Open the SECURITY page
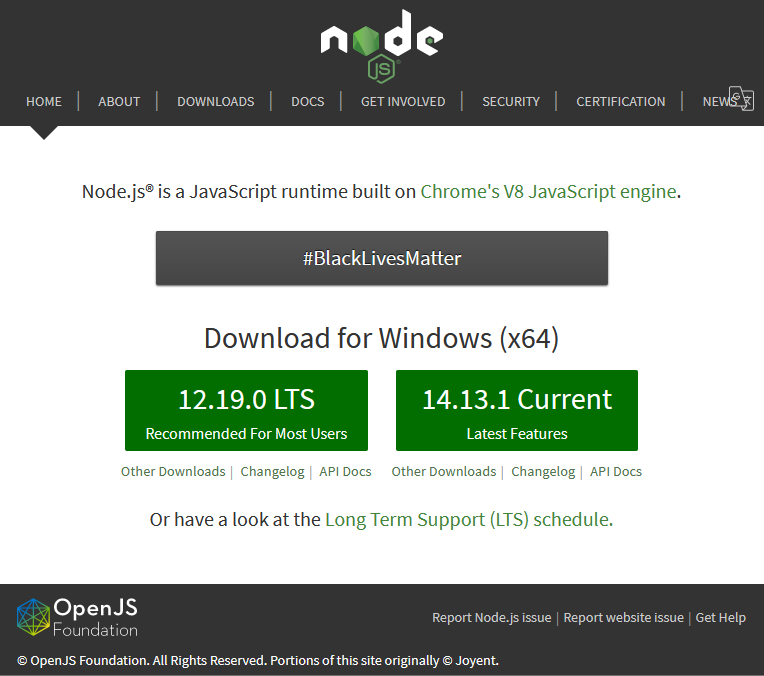Viewport: 764px width, 676px height. [511, 101]
